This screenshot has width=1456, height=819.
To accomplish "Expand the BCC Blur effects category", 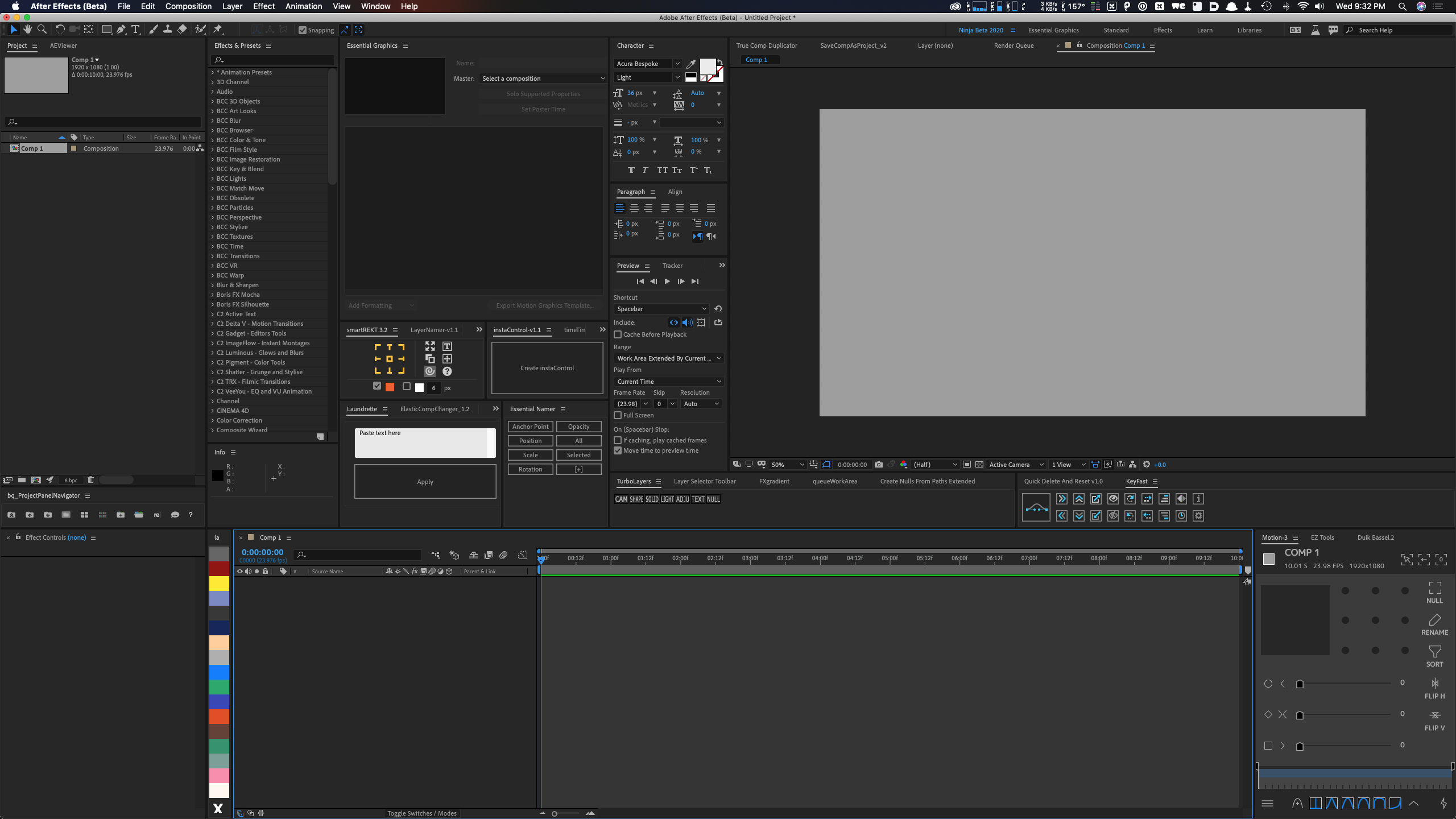I will (x=213, y=121).
